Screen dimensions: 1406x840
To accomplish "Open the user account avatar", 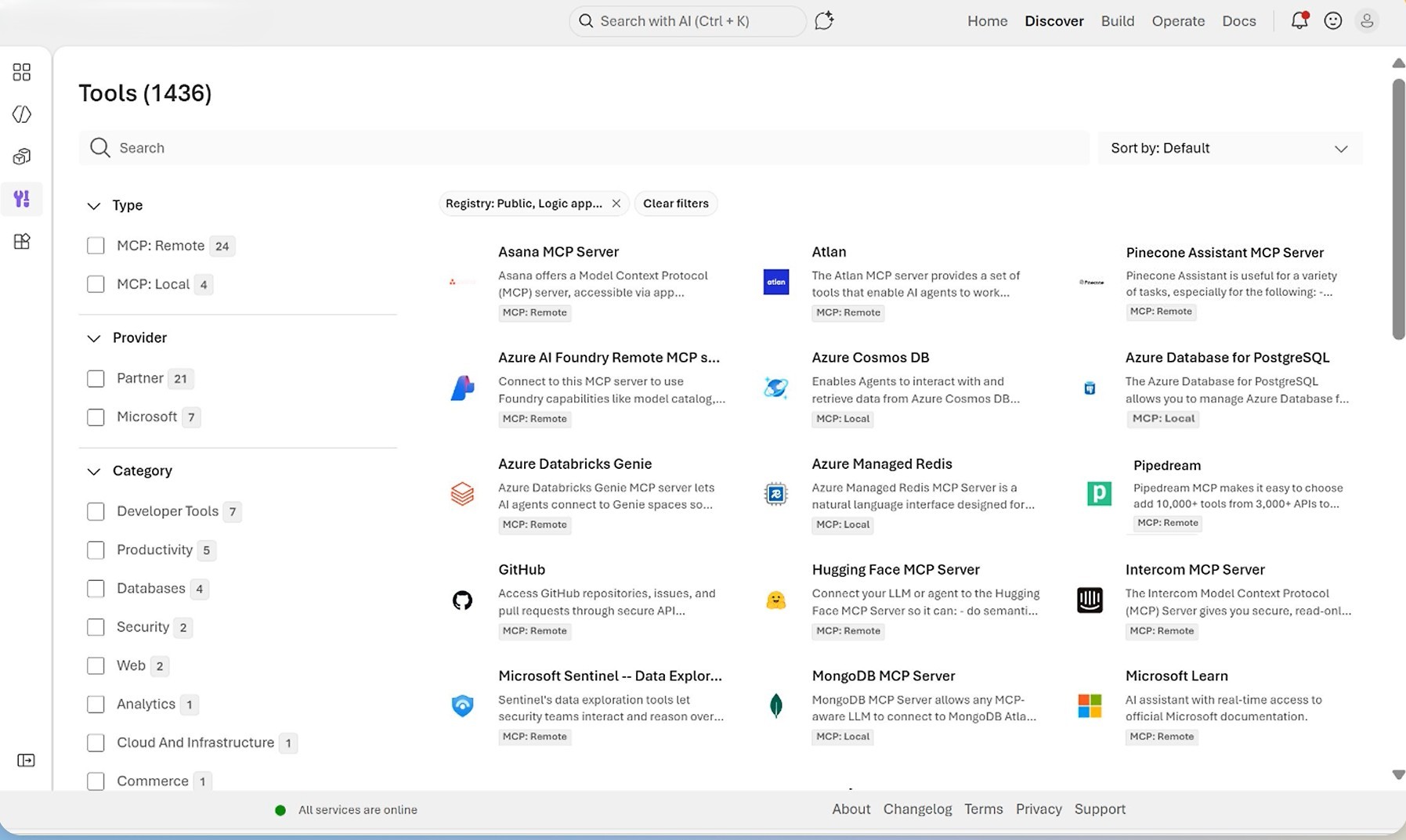I will 1367,21.
